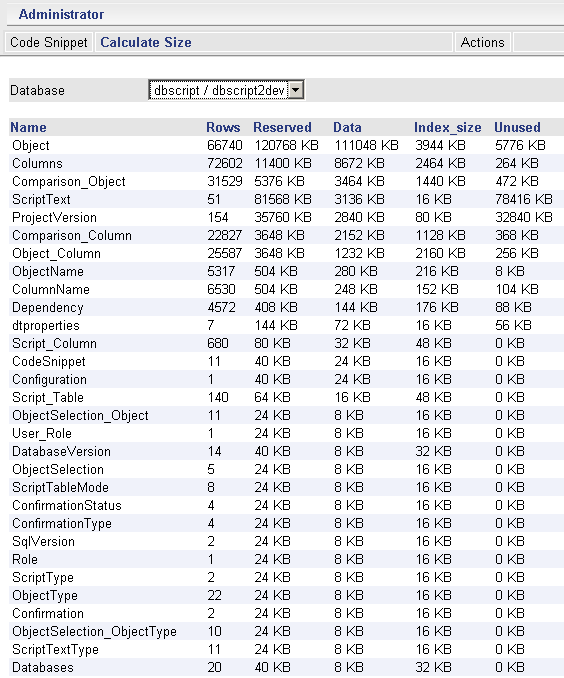Image resolution: width=564 pixels, height=678 pixels.
Task: Select the ScriptText table row
Action: (286, 199)
